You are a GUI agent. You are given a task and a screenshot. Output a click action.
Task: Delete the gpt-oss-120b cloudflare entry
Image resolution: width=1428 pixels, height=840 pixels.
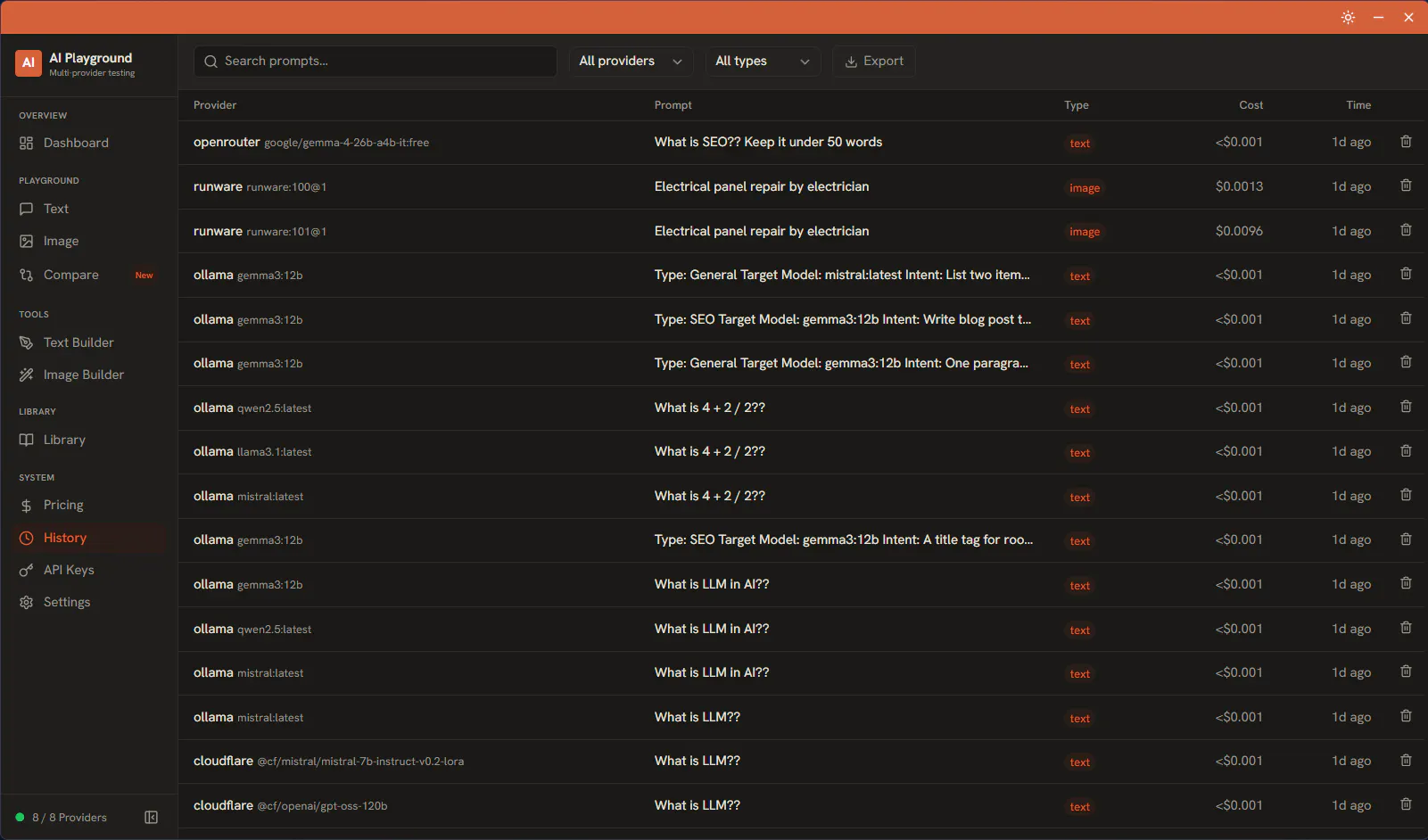click(x=1406, y=804)
